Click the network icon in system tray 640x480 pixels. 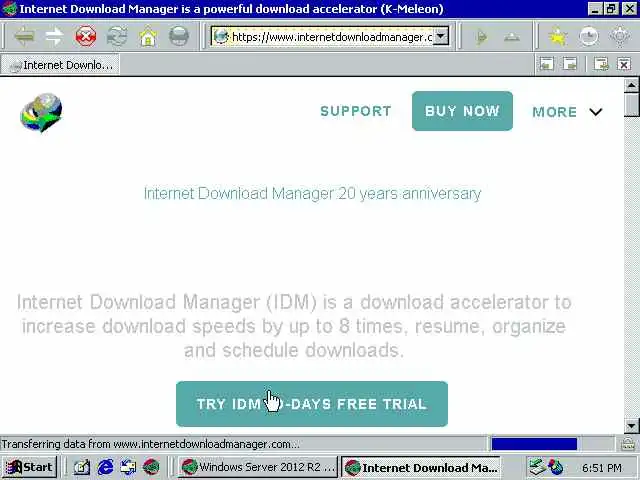pyautogui.click(x=537, y=467)
